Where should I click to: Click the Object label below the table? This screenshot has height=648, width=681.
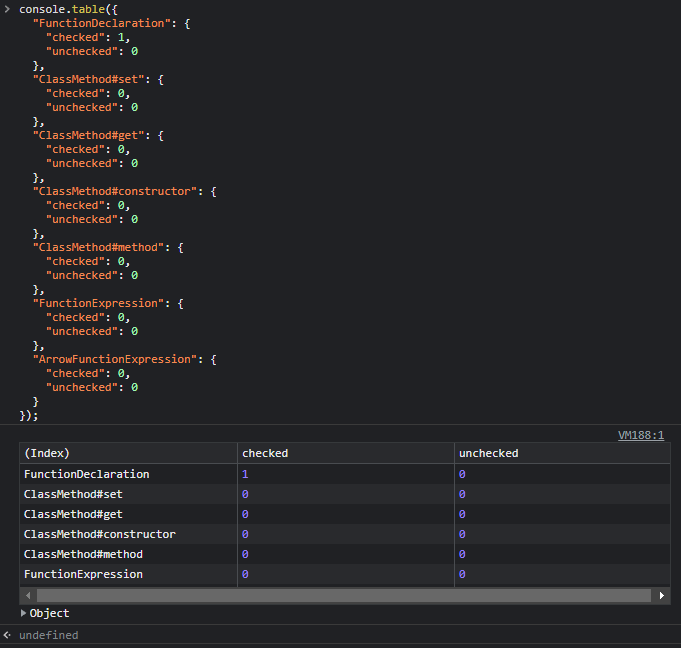click(49, 613)
